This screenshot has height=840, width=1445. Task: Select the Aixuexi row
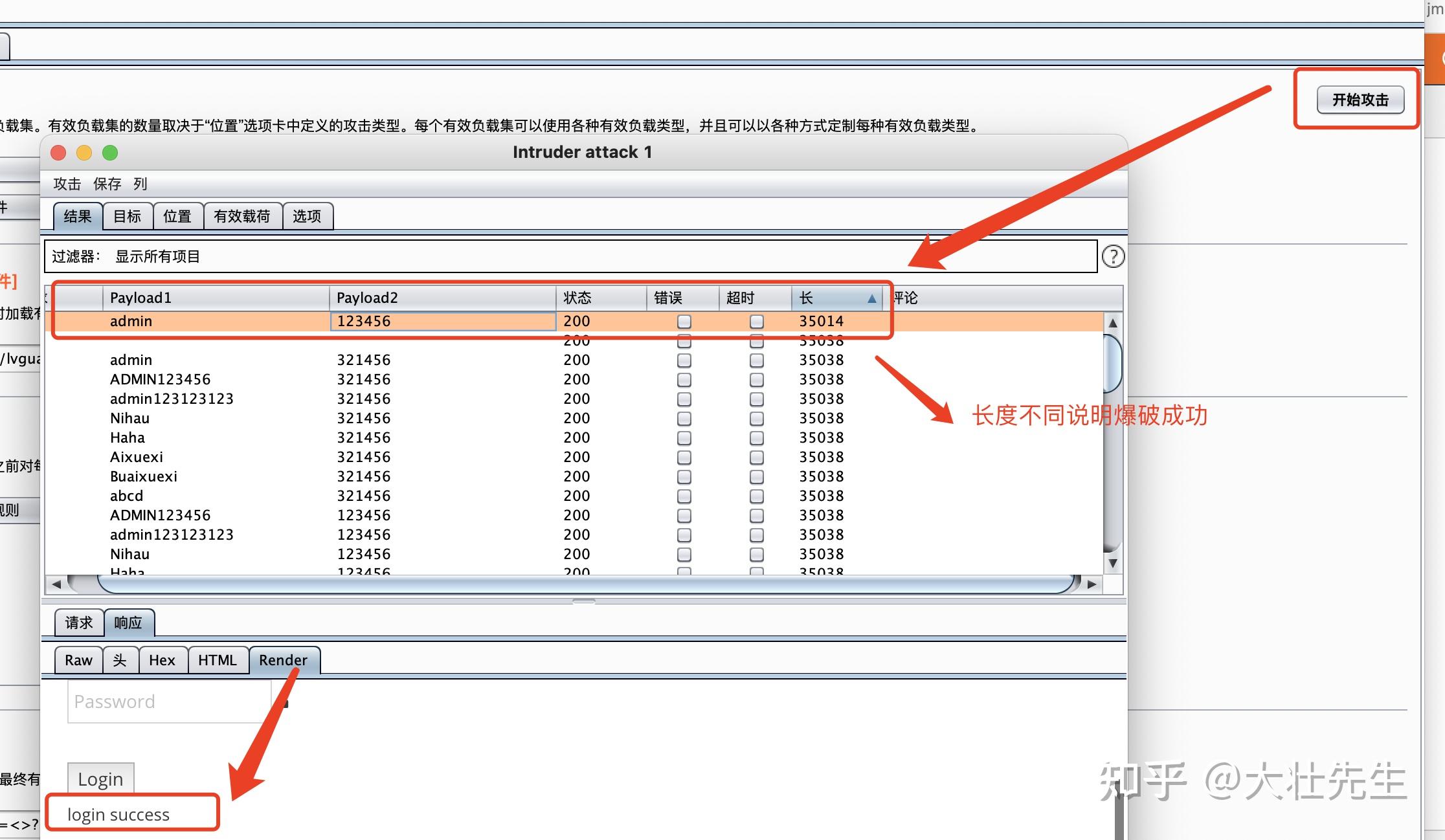pyautogui.click(x=574, y=458)
